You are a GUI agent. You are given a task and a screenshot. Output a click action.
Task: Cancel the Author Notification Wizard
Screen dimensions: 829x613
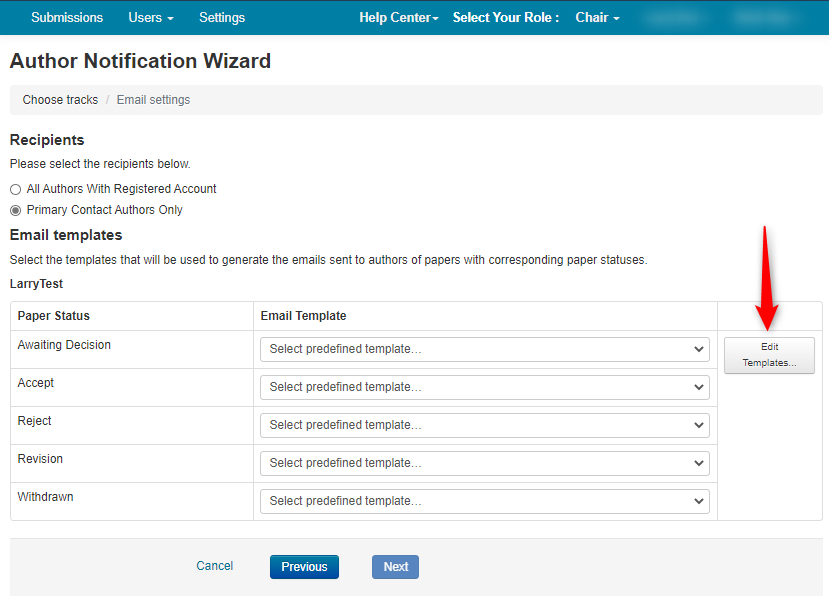(x=214, y=566)
